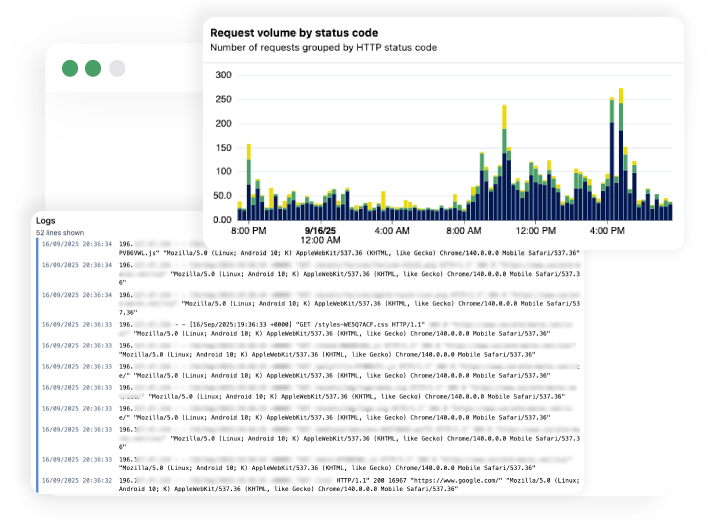Click the grey window dot

[117, 69]
